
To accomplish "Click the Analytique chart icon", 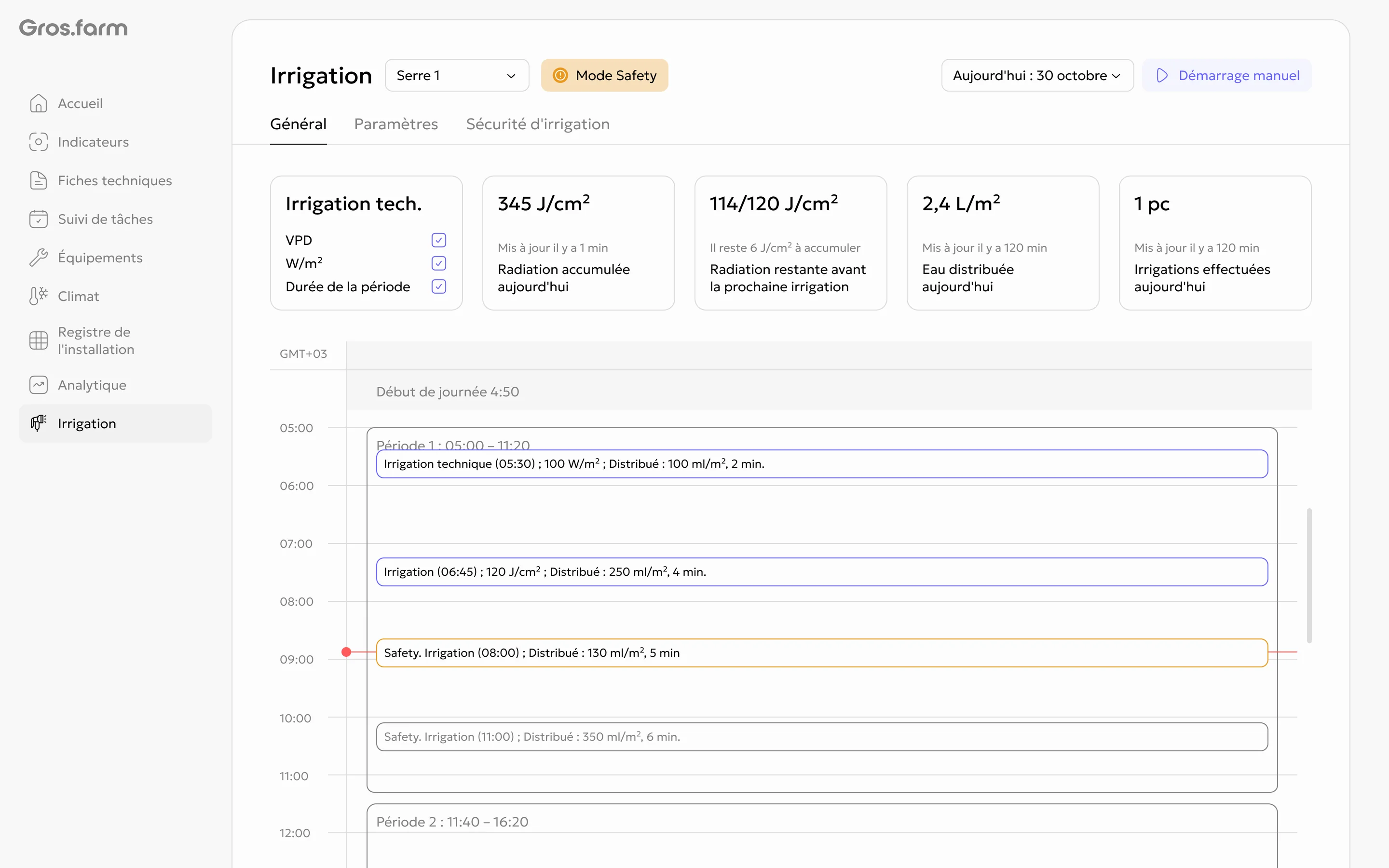I will tap(39, 385).
